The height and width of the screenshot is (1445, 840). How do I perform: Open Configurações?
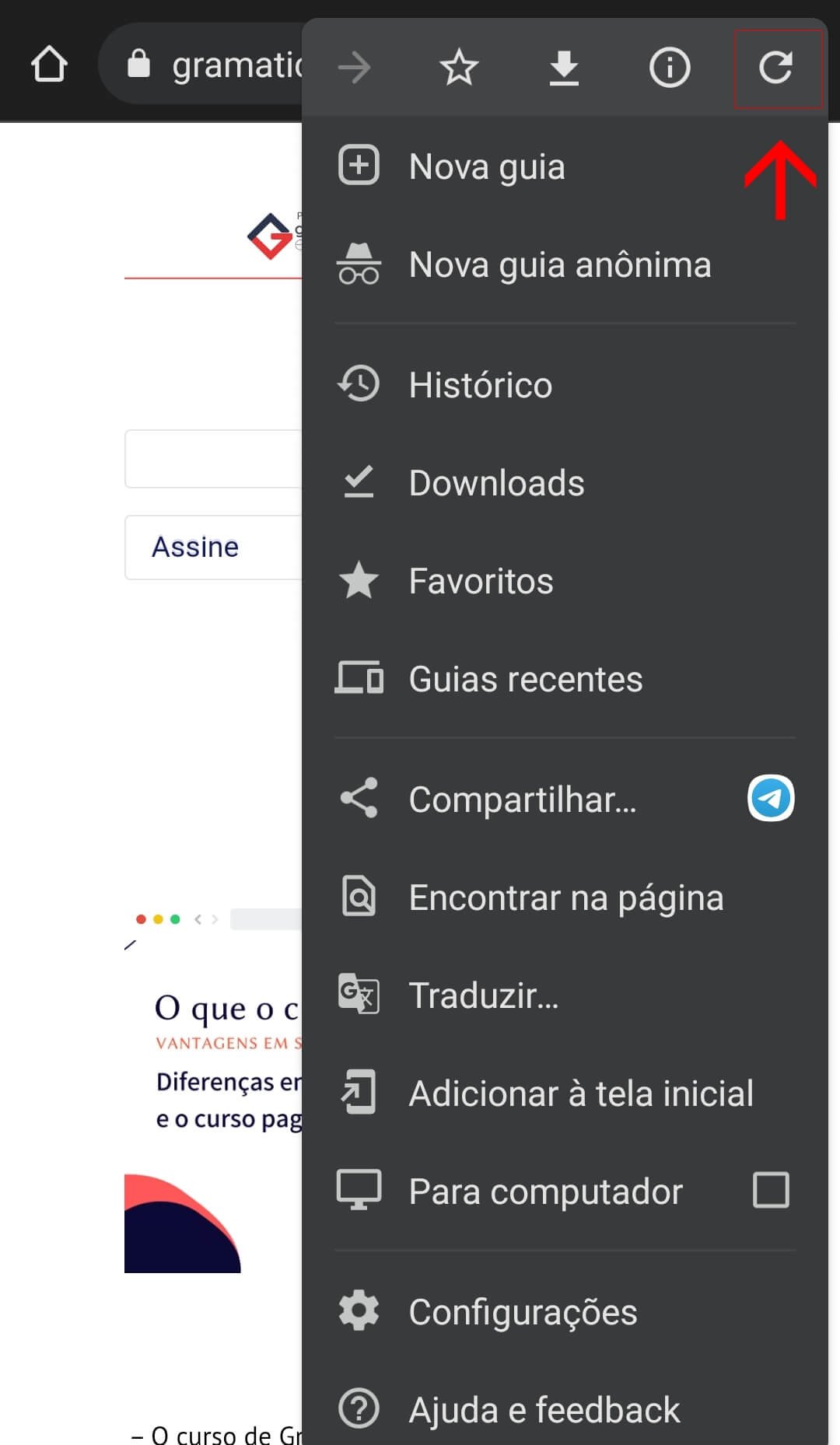[523, 1312]
